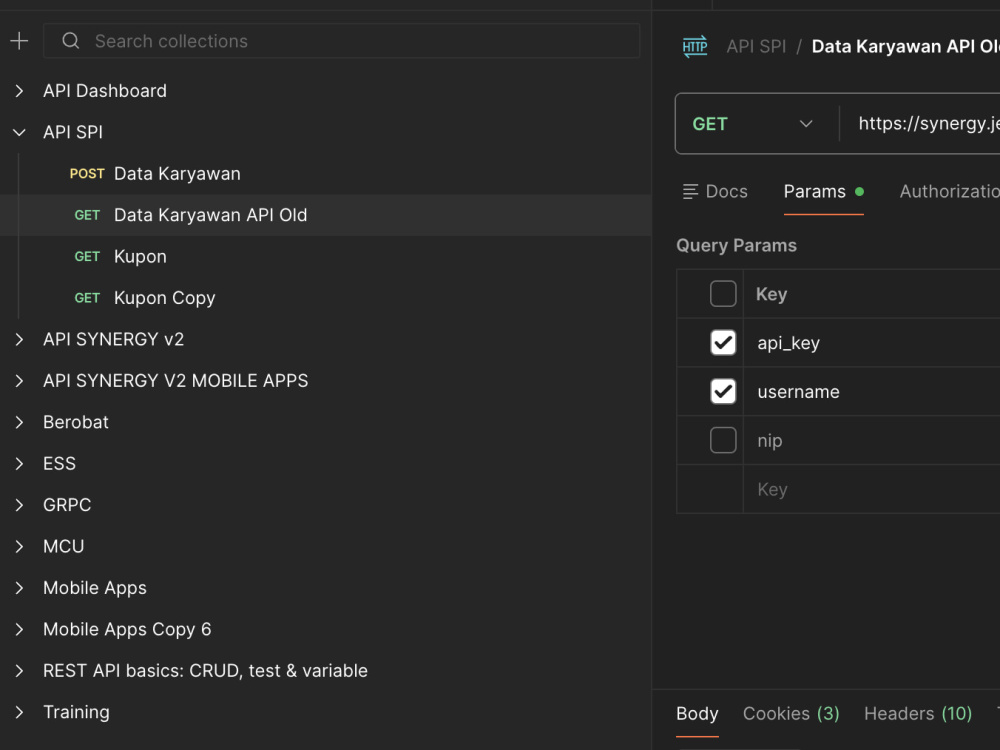Select the Berobat collection name

pyautogui.click(x=75, y=422)
